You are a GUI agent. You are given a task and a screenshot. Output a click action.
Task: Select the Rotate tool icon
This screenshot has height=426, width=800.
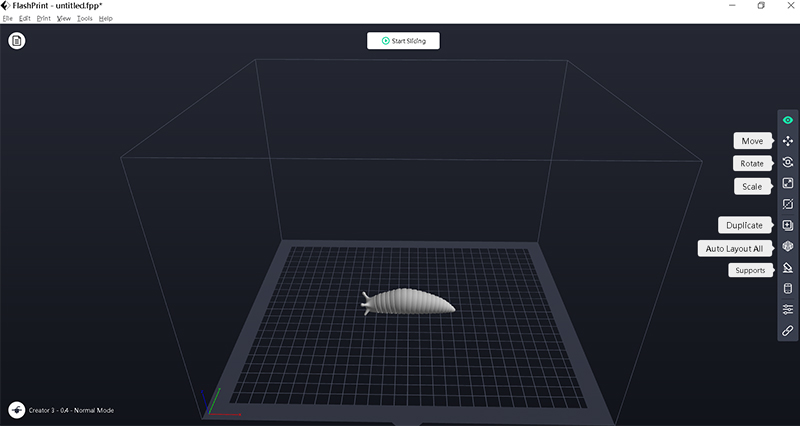click(x=788, y=162)
